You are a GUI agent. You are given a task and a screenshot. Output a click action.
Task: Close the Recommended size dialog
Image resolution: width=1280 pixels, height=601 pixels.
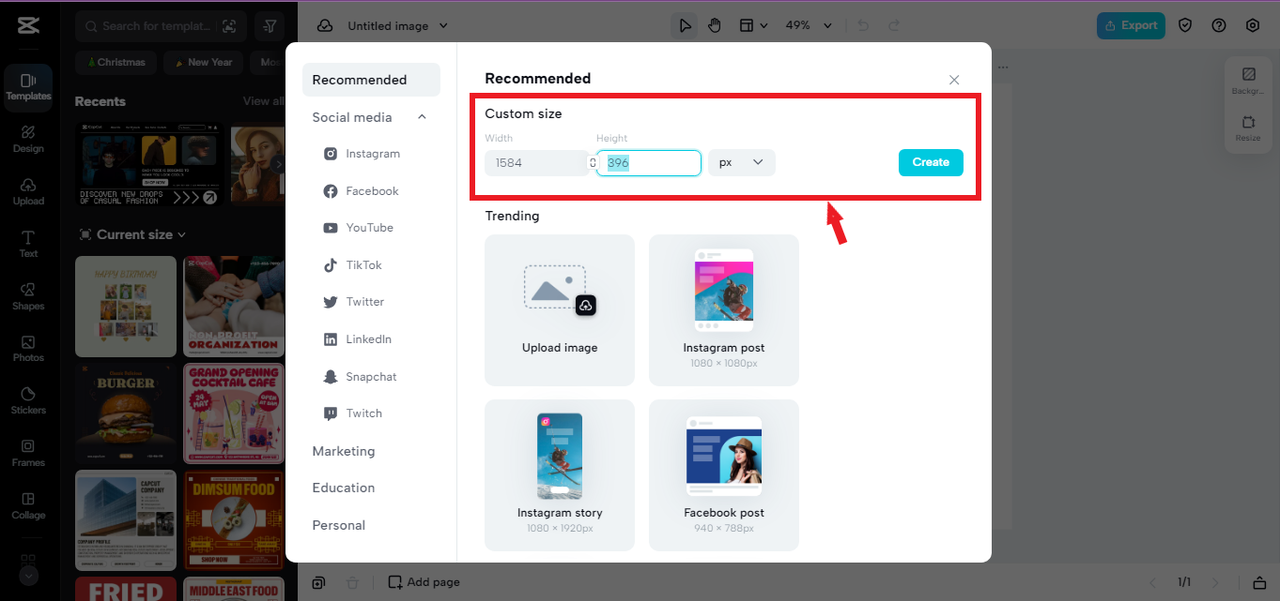tap(954, 80)
